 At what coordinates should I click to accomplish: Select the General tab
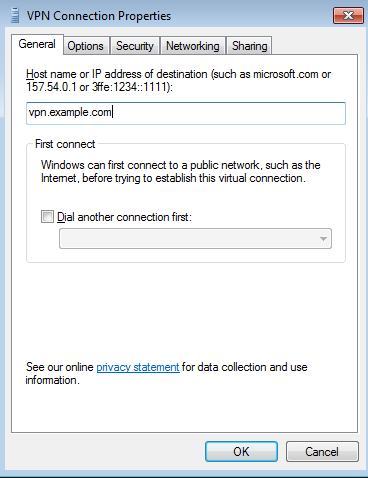click(37, 44)
